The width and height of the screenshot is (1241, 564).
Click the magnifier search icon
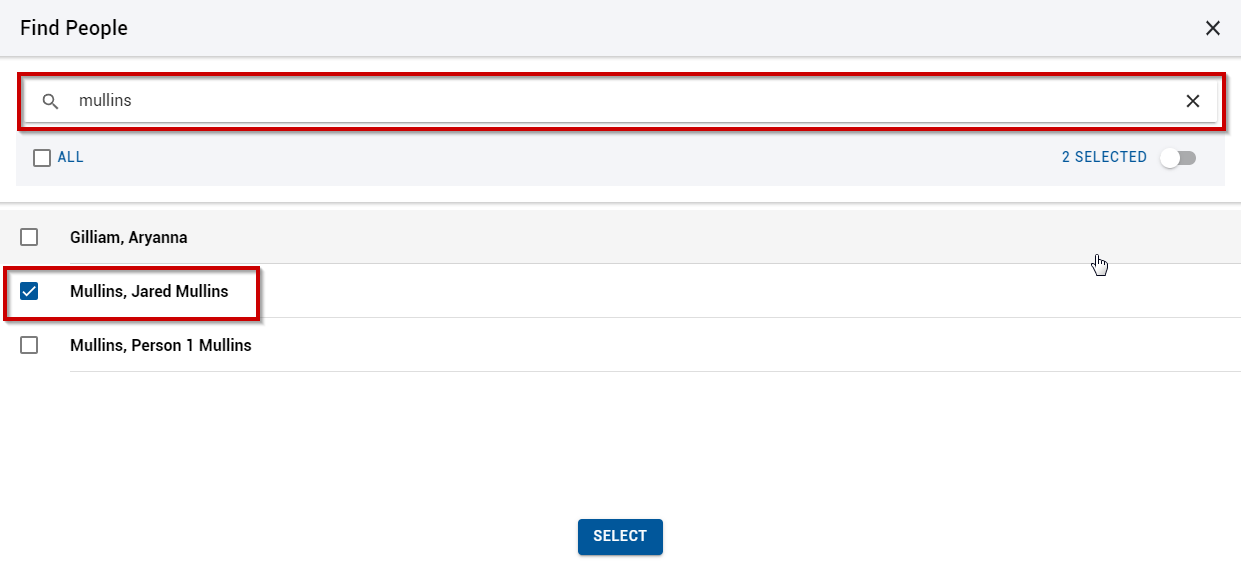pos(50,101)
